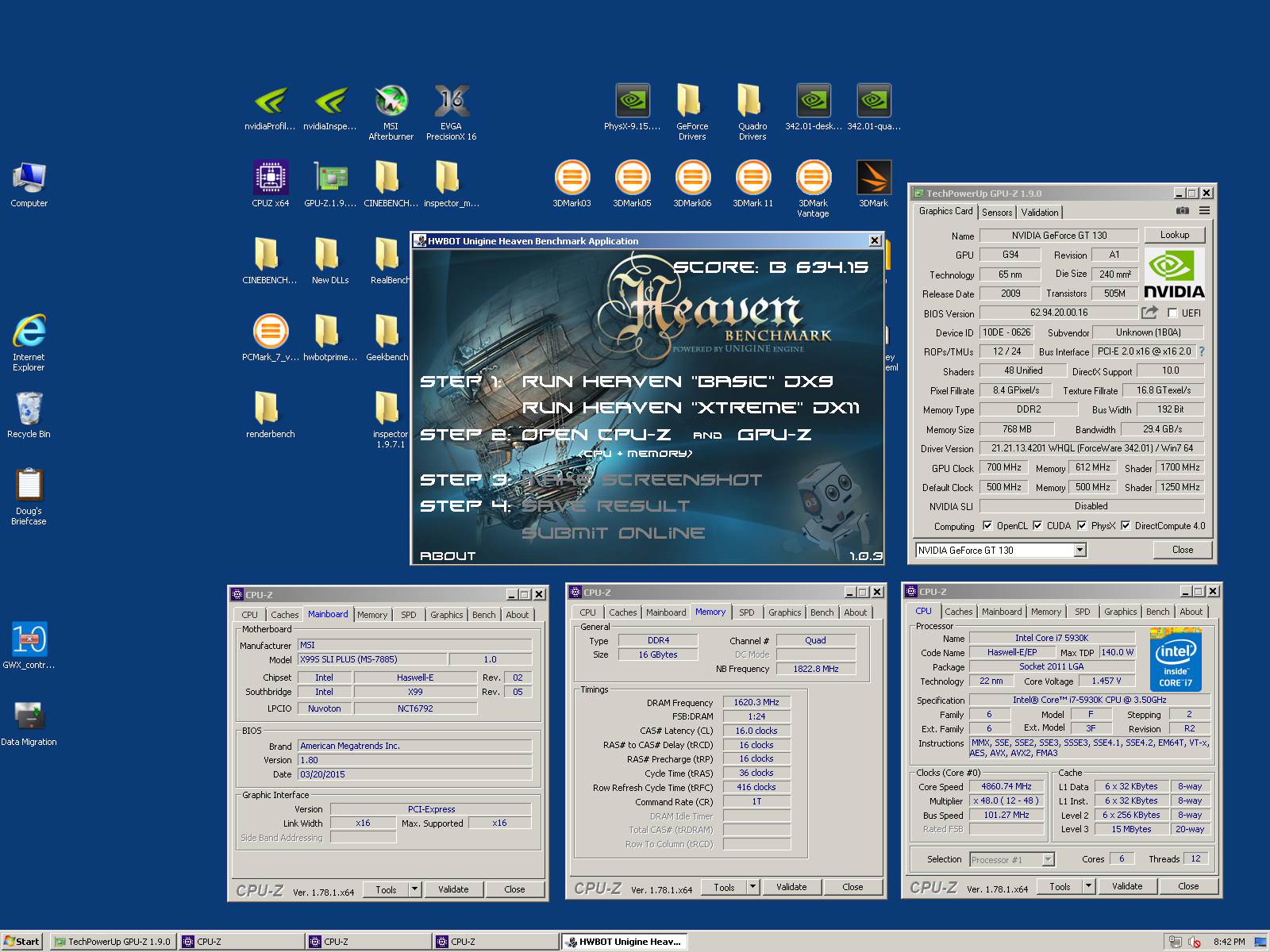Screen dimensions: 1270x952
Task: Expand Tools dropdown arrow in Memory CPU-Z
Action: pos(752,887)
